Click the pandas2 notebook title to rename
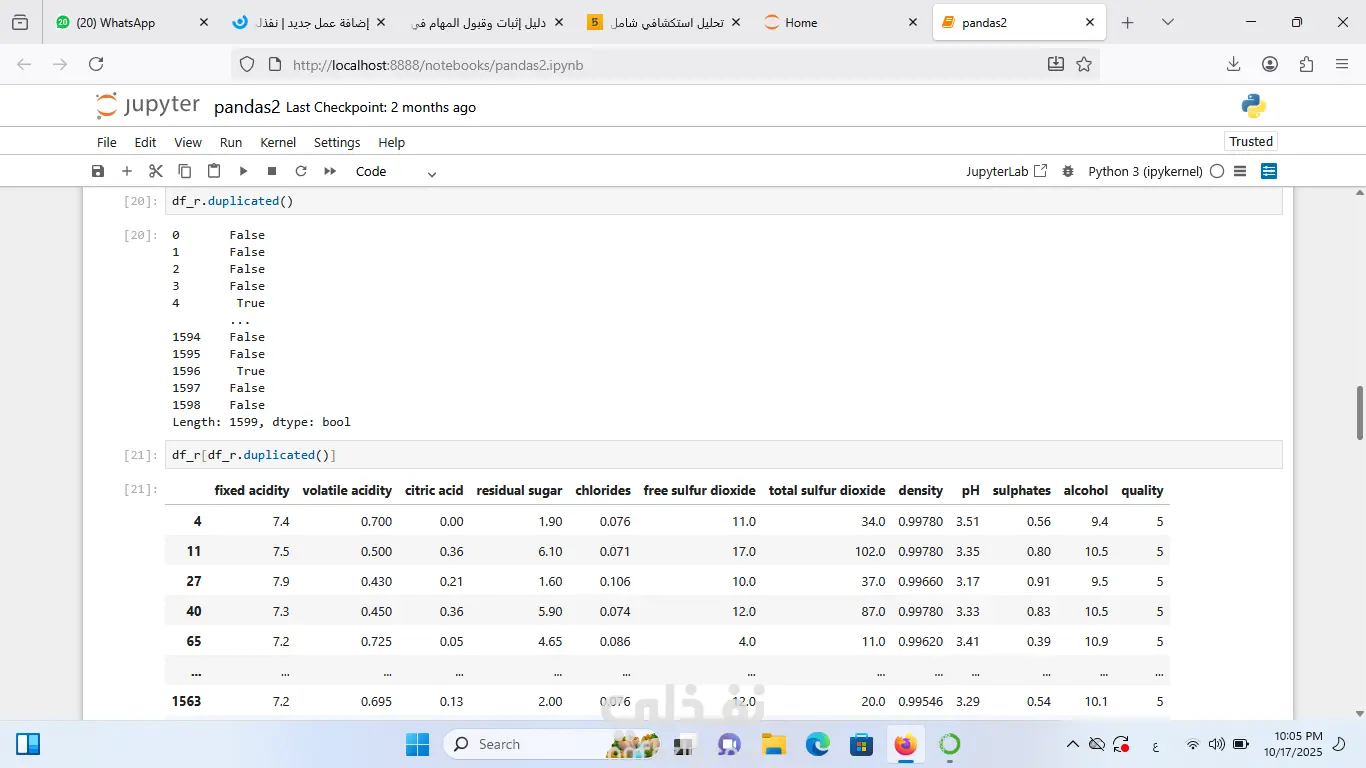This screenshot has width=1366, height=768. tap(247, 107)
